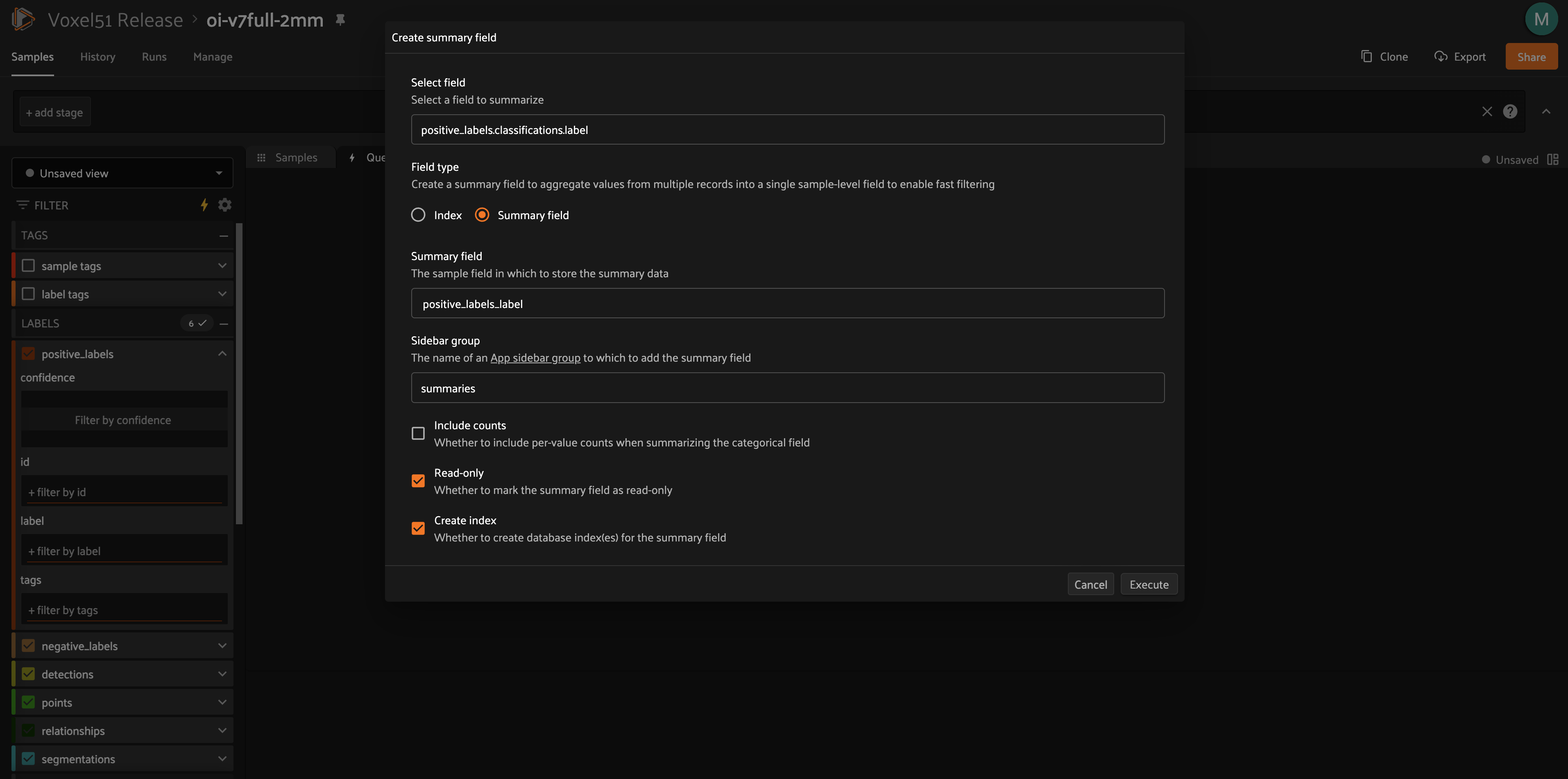1568x779 pixels.
Task: Click the Share button
Action: coord(1532,57)
